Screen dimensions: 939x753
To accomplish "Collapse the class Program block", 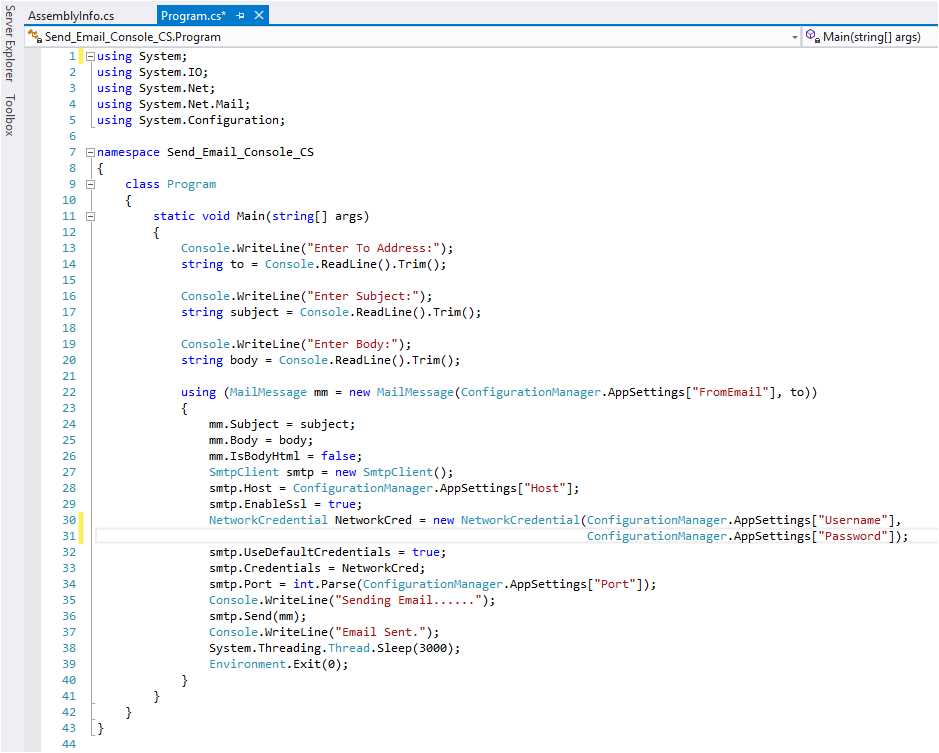I will point(91,184).
